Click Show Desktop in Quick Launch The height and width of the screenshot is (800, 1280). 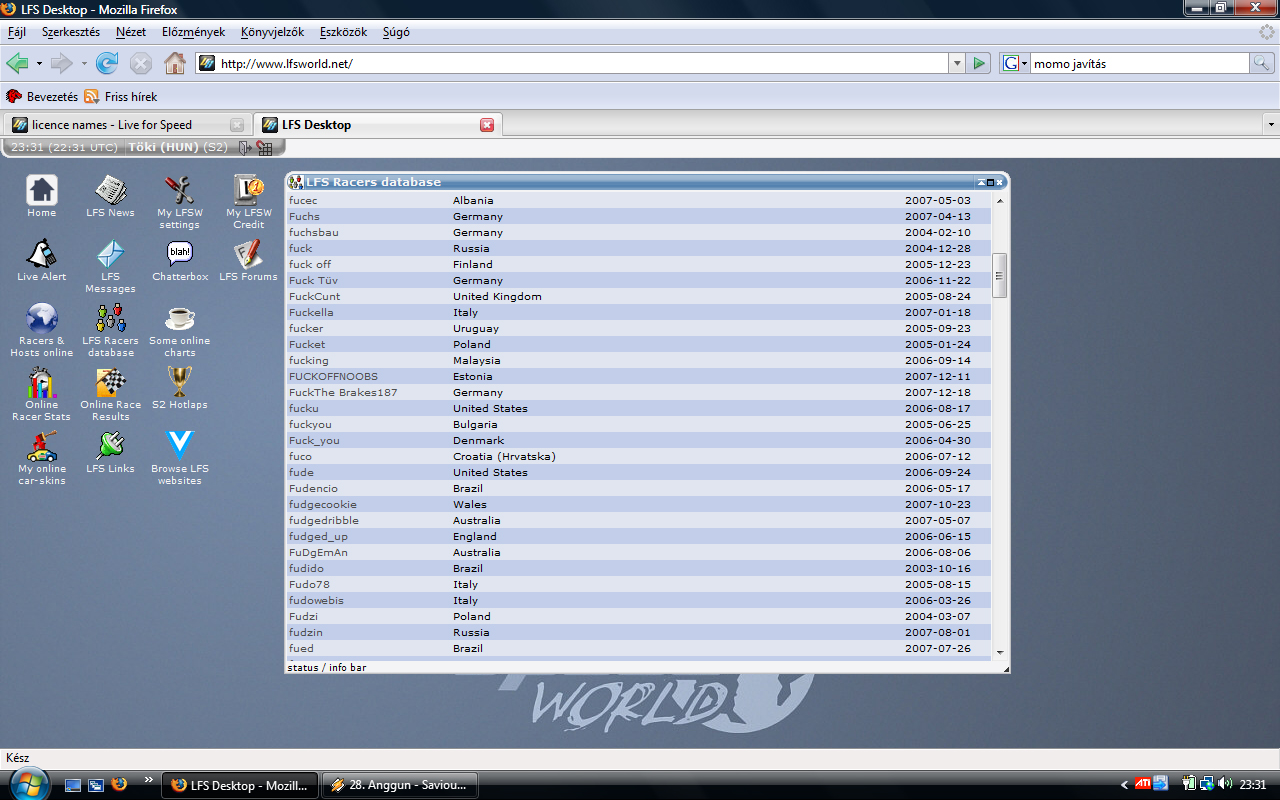pos(73,785)
